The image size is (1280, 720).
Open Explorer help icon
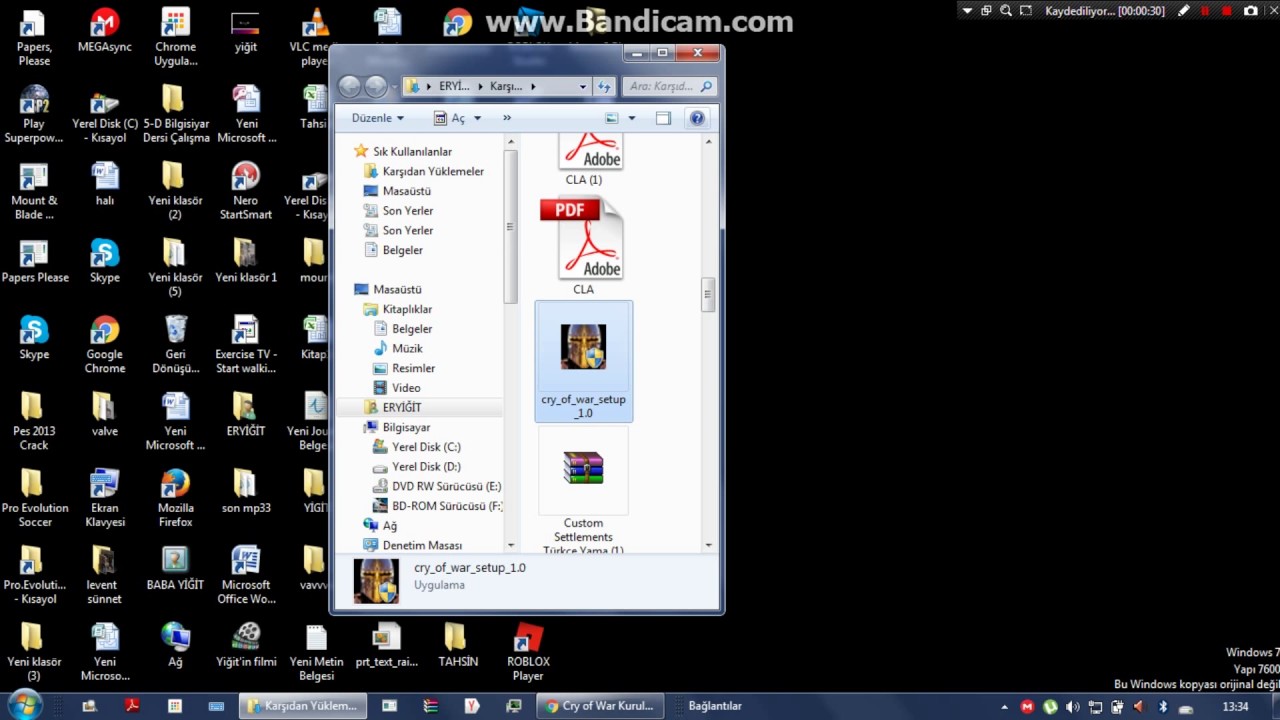pos(697,118)
